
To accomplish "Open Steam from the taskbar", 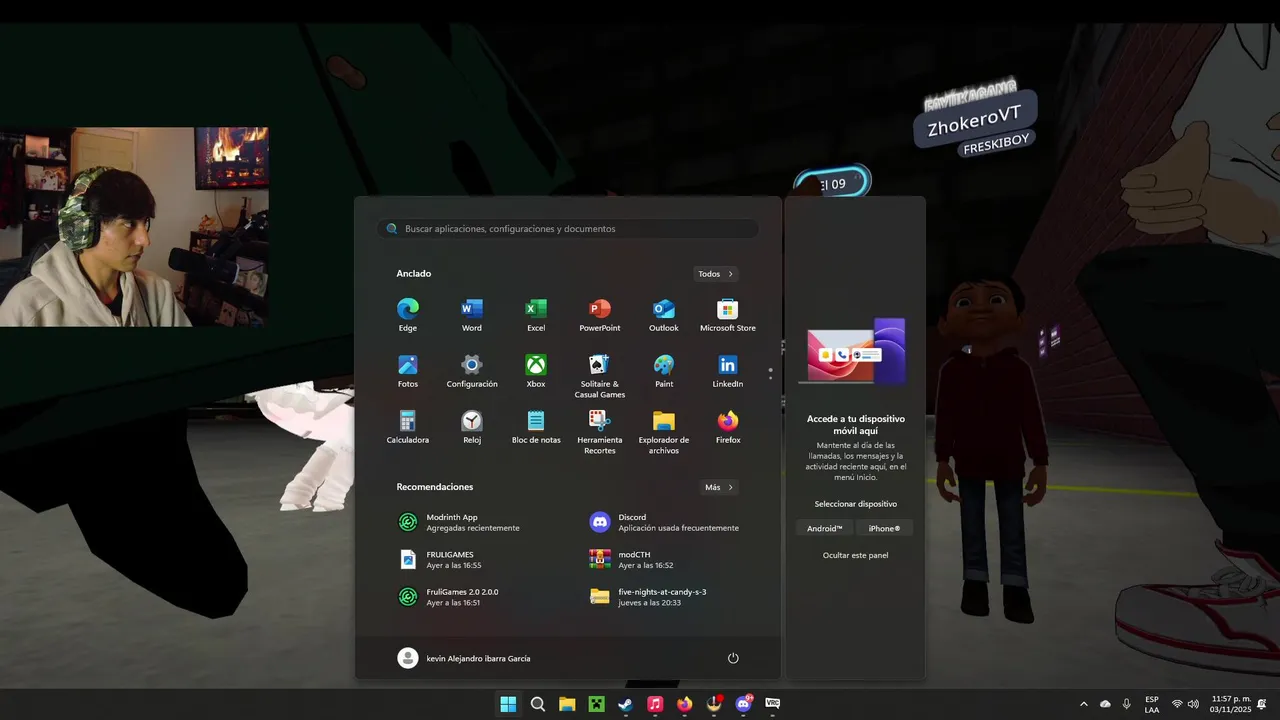I will coord(626,704).
